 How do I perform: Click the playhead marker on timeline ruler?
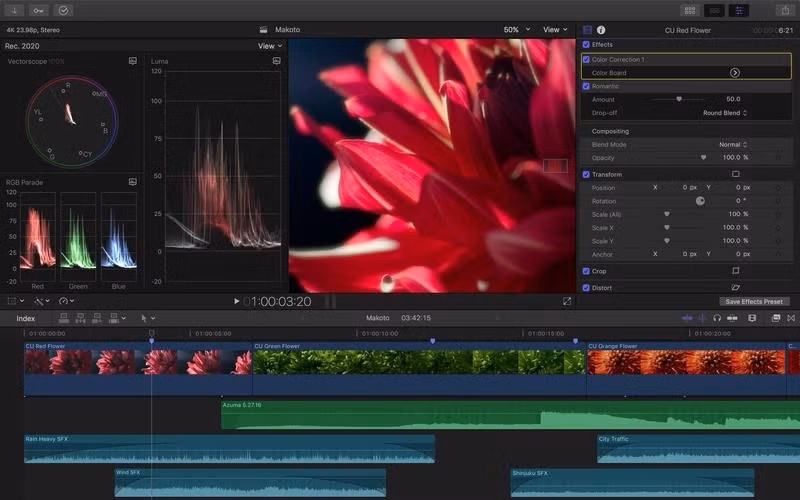click(x=152, y=333)
